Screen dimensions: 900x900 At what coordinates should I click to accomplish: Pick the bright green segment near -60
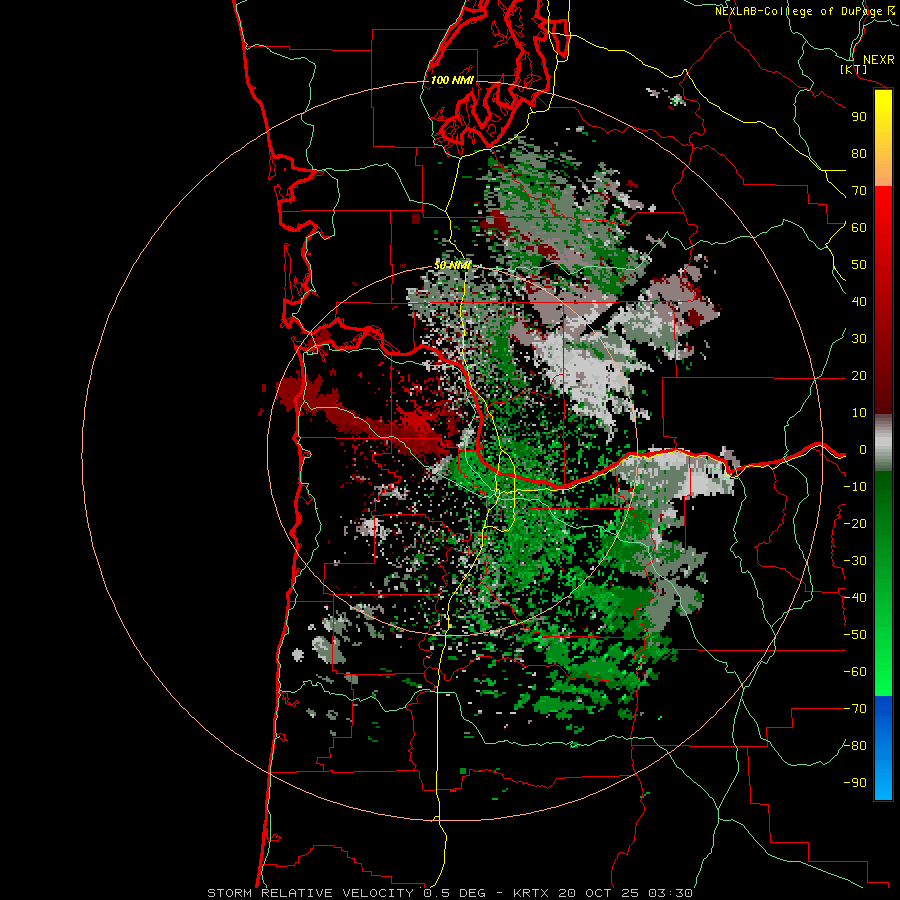(883, 674)
